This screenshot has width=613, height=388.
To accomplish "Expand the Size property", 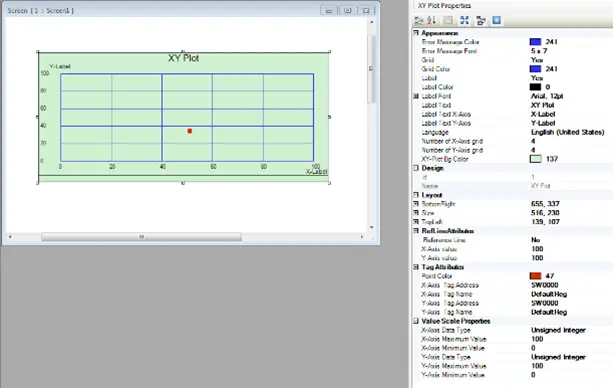I will (416, 212).
